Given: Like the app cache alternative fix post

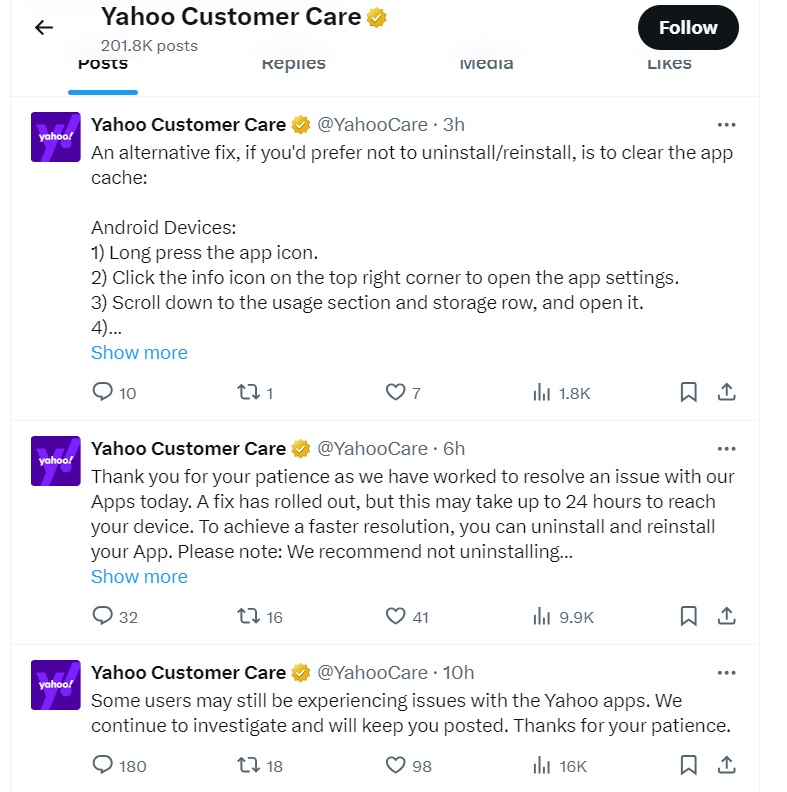Looking at the screenshot, I should pyautogui.click(x=396, y=393).
